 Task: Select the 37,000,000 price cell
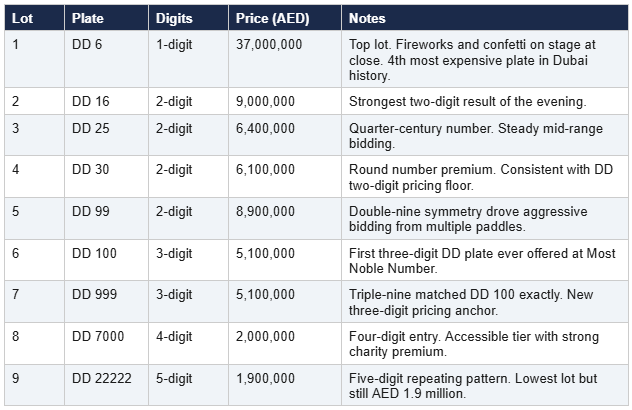[x=265, y=45]
